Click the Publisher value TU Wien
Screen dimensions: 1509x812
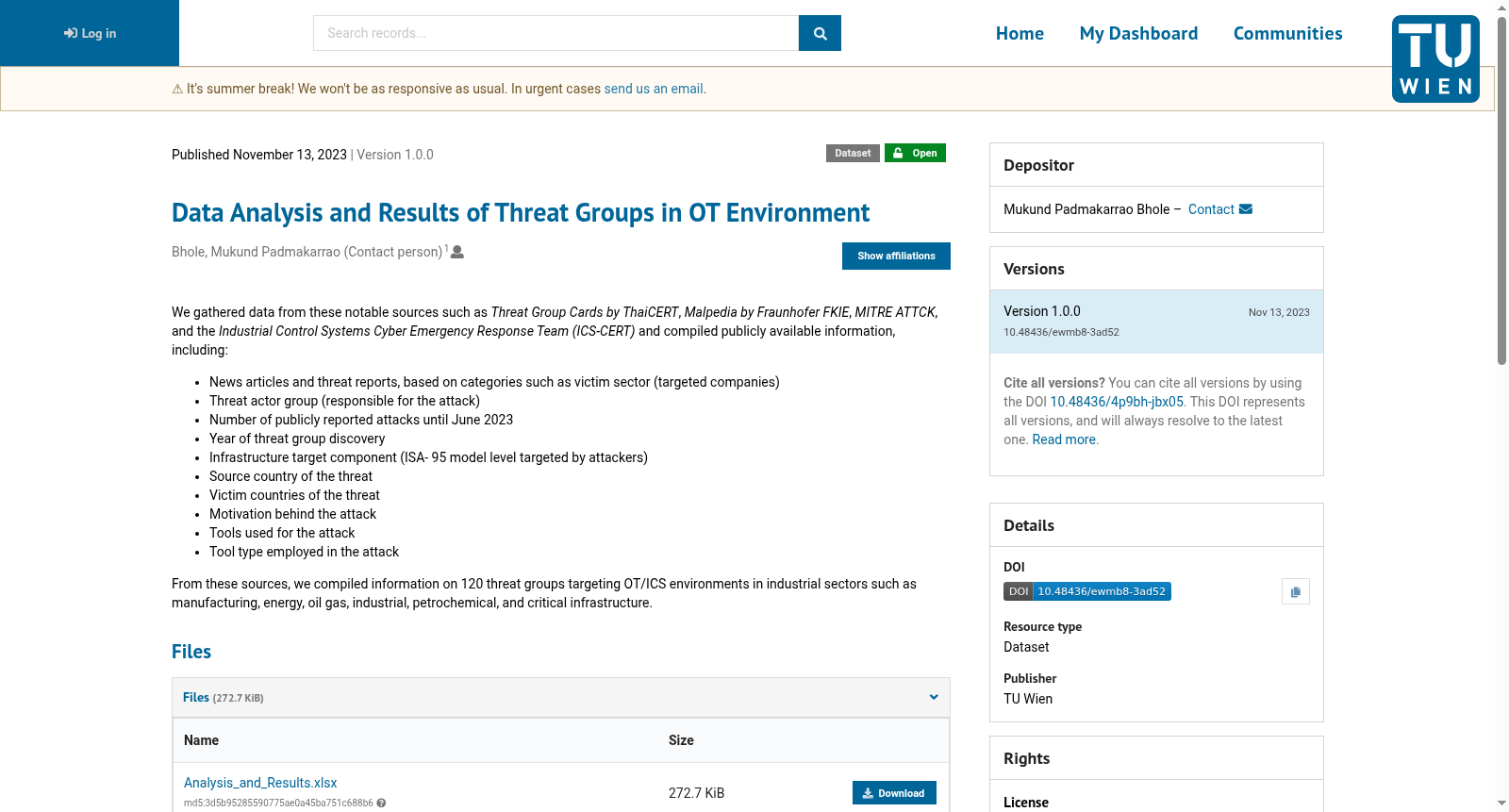tap(1028, 699)
